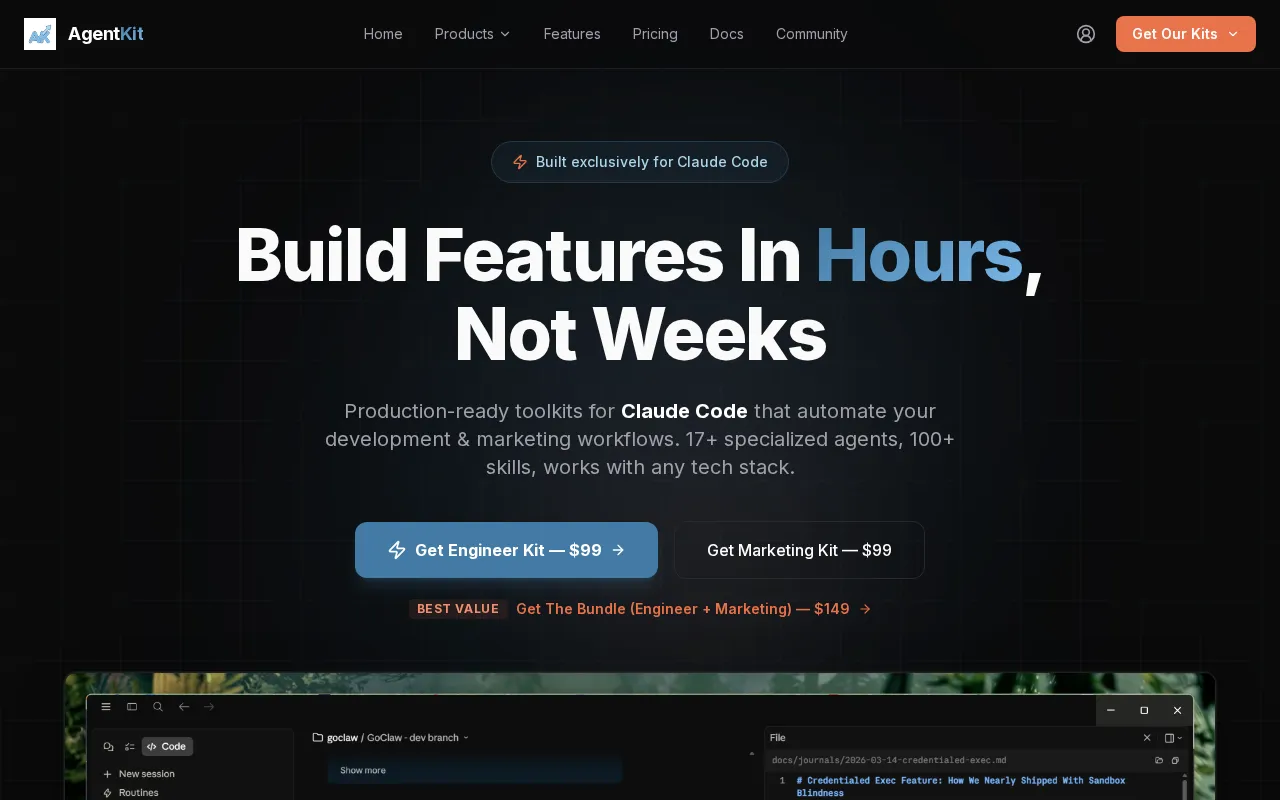
Task: Click the arrow on the Engineer Kit button
Action: point(618,550)
